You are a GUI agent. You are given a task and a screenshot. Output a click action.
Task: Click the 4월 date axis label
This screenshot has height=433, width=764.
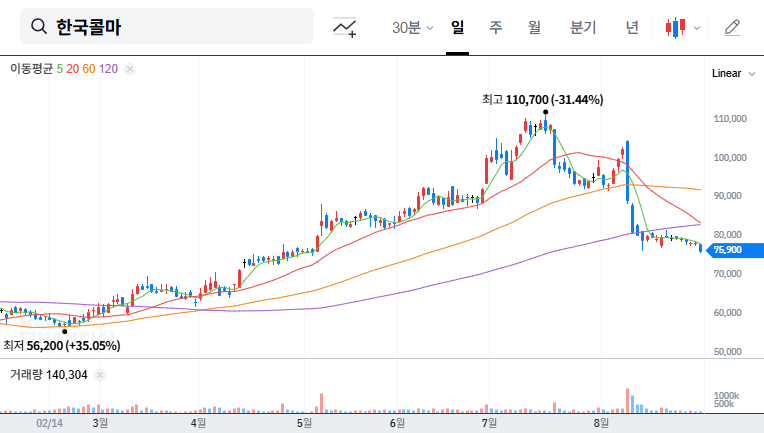tap(198, 423)
